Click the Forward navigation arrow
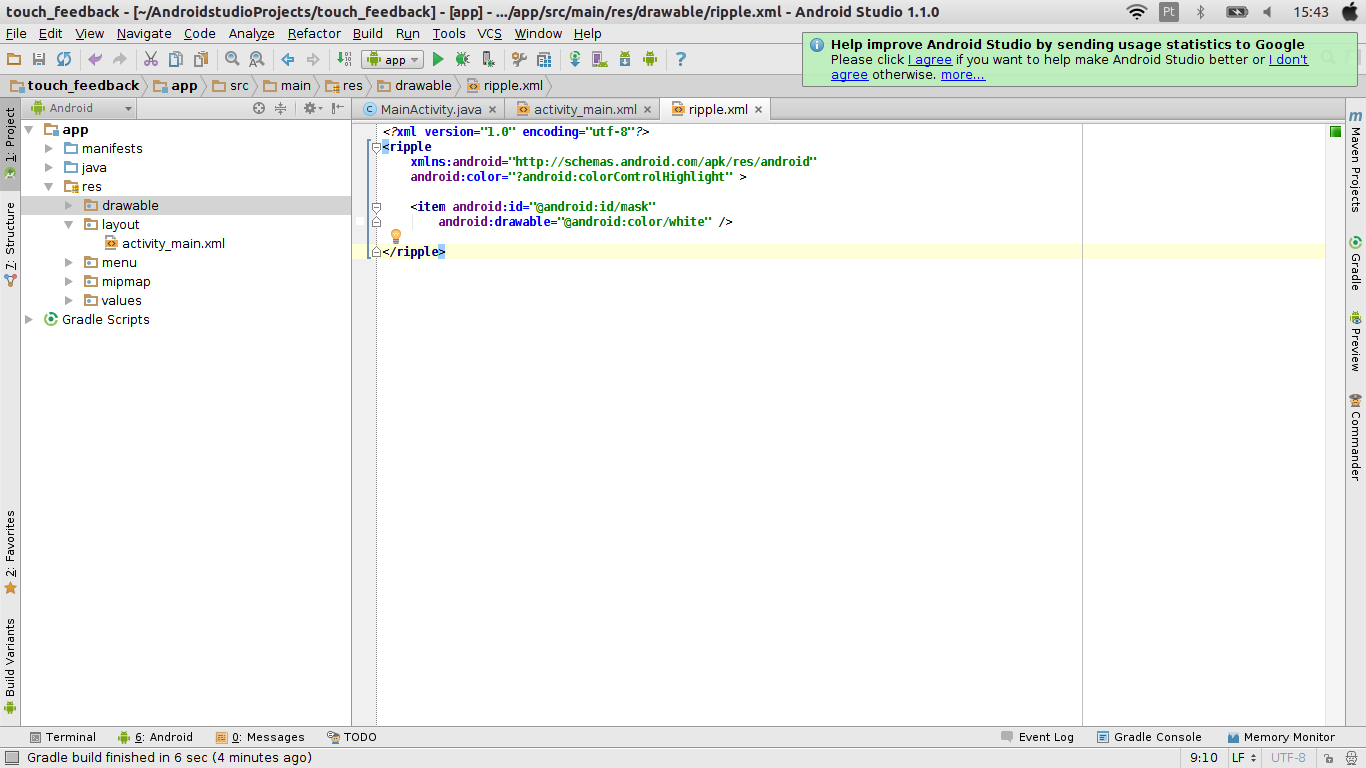The image size is (1366, 768). [313, 60]
